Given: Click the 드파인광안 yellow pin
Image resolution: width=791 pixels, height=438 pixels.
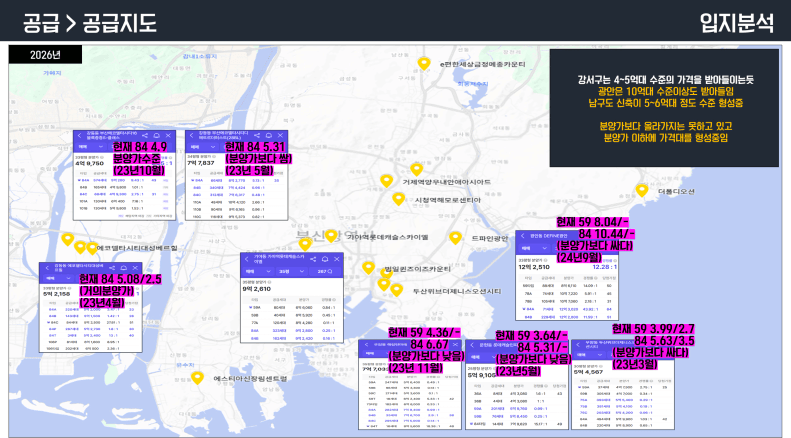Looking at the screenshot, I should (x=455, y=238).
